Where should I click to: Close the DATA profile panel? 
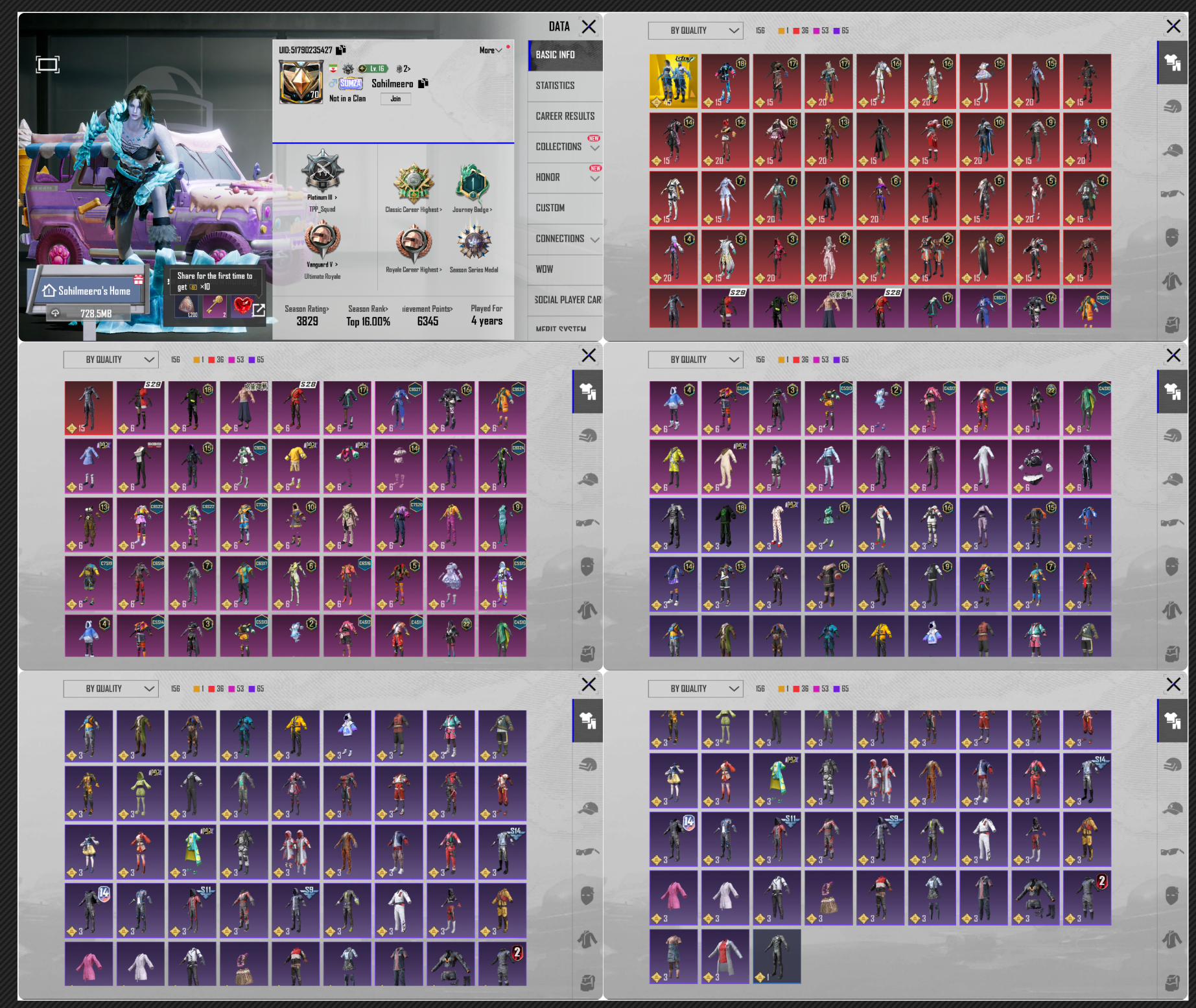tap(589, 27)
